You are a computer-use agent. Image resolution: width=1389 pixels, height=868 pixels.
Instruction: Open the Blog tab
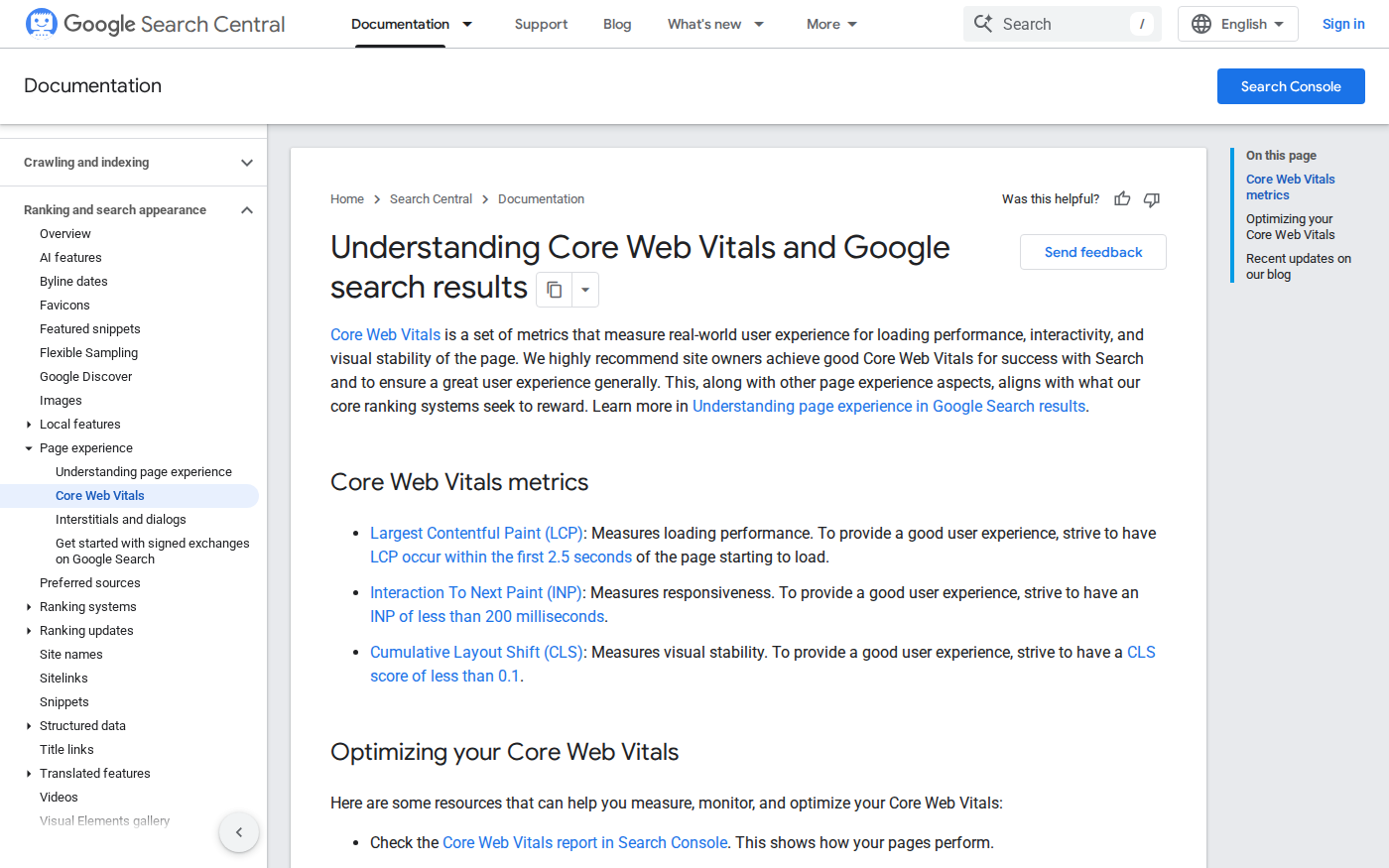(x=617, y=24)
